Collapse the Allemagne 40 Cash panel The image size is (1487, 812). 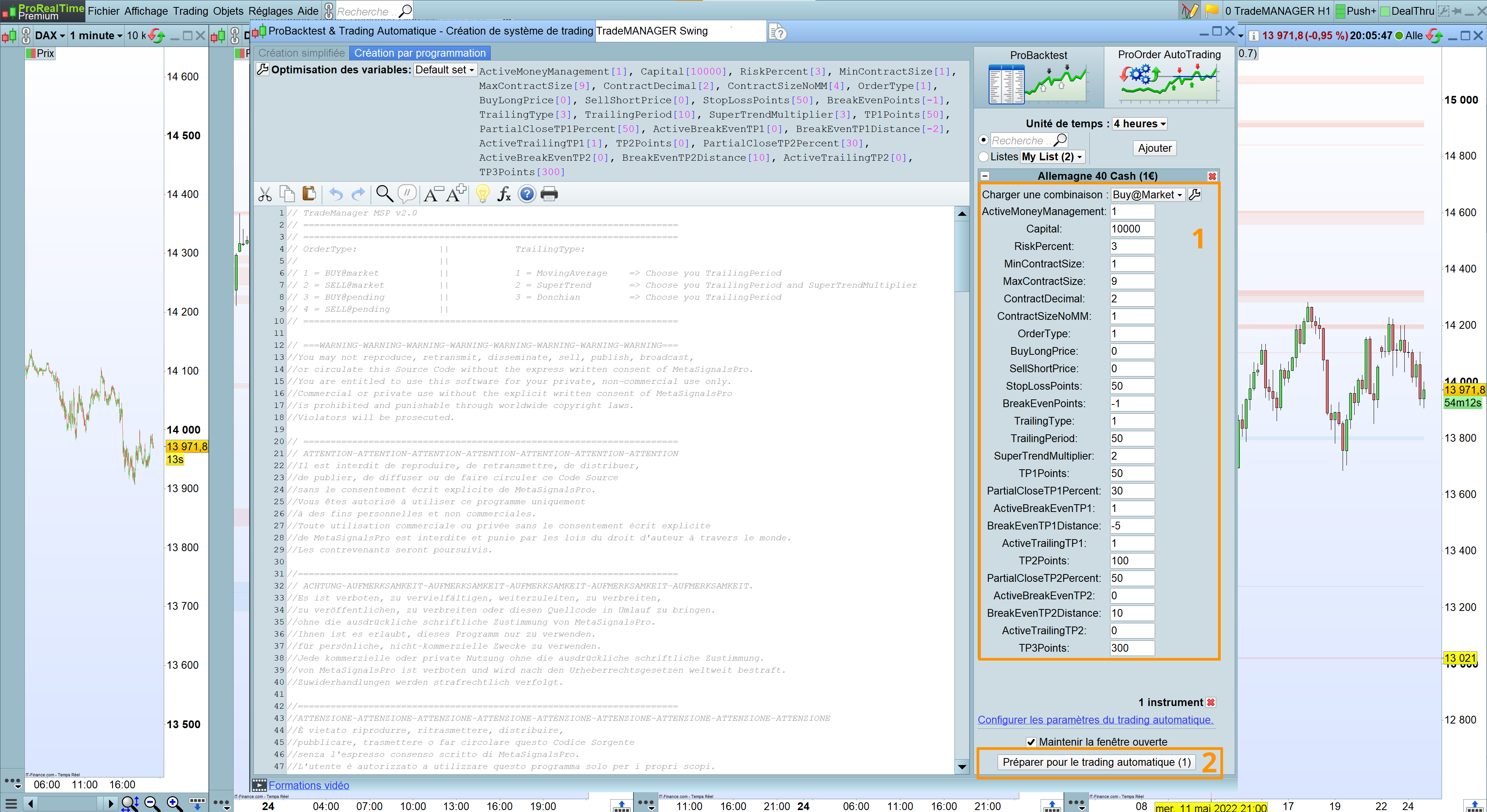[986, 176]
